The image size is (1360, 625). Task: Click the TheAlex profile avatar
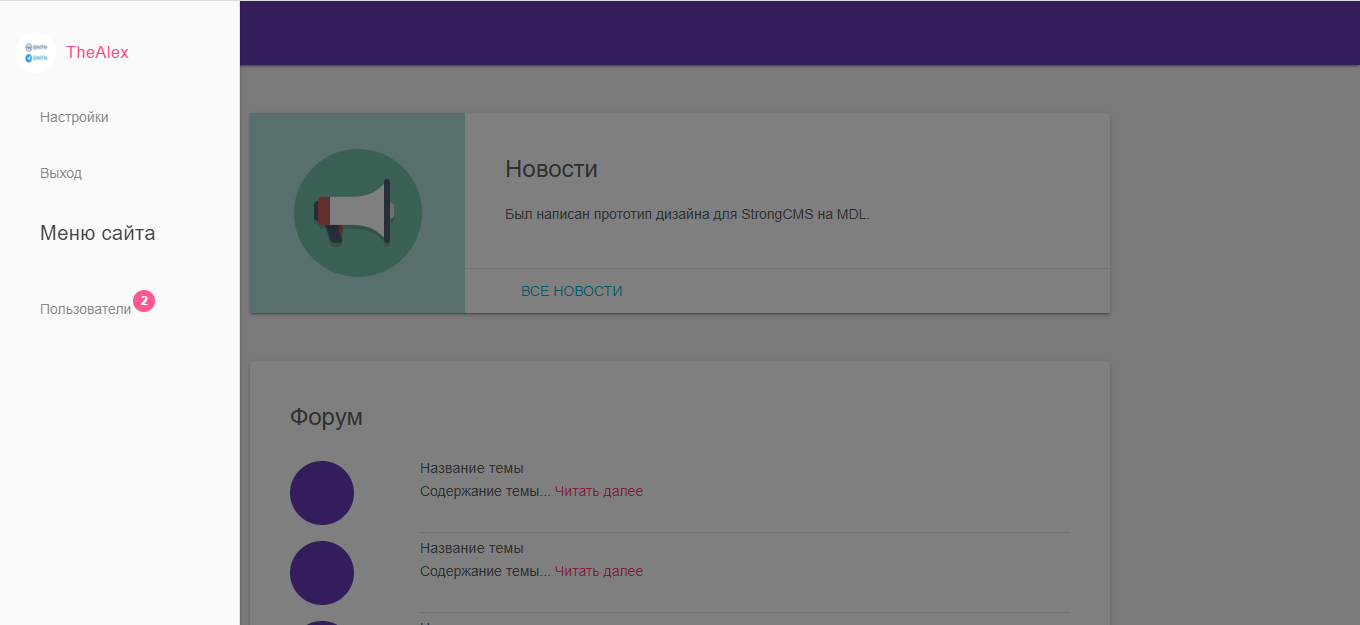(36, 52)
